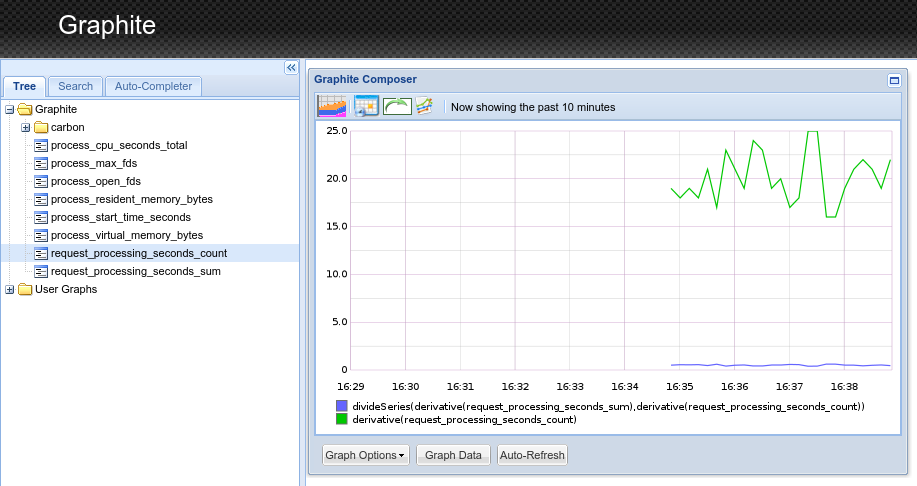
Task: Click the 10.0 y-axis label
Action: (x=337, y=274)
